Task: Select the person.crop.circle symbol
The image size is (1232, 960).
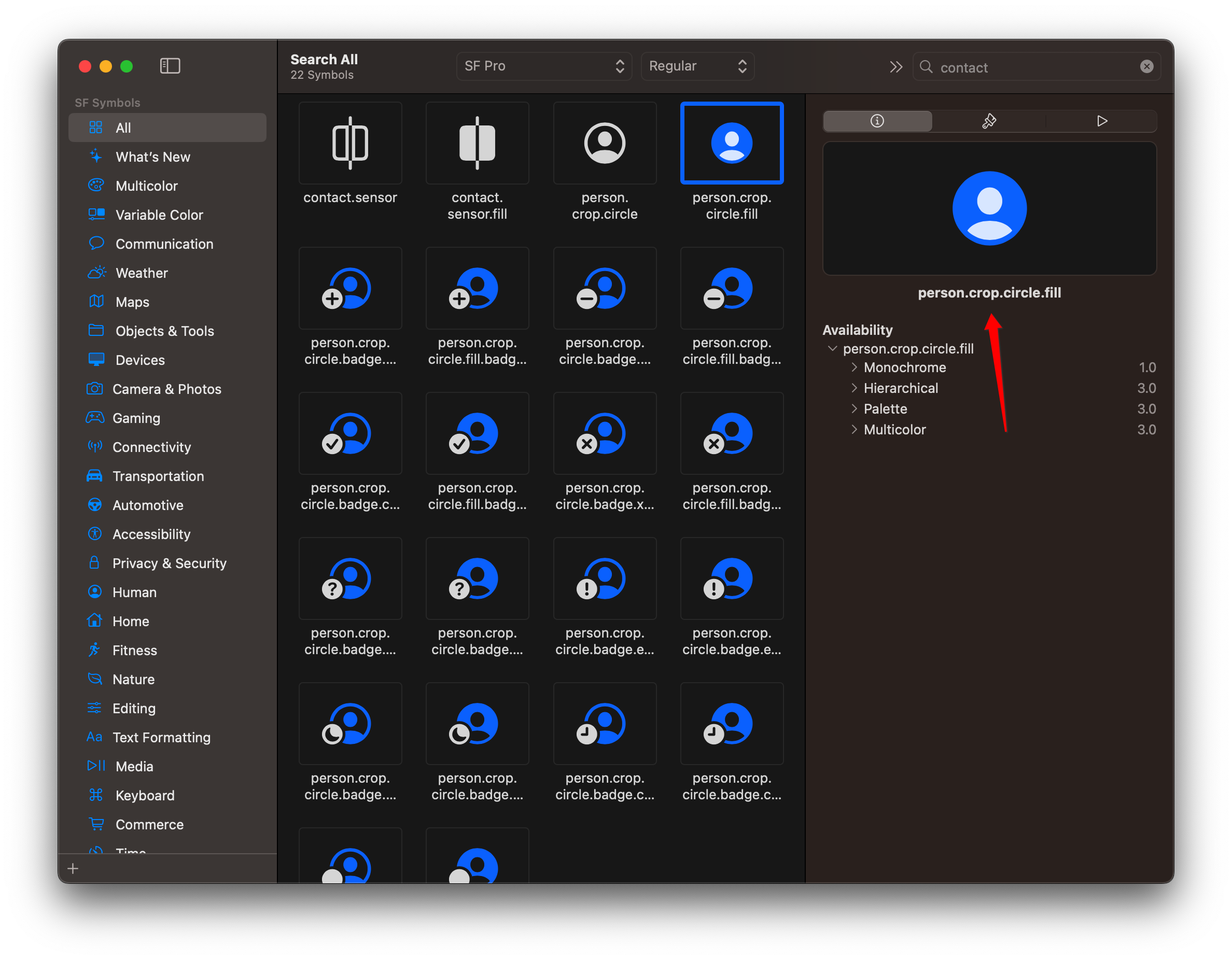Action: (604, 143)
